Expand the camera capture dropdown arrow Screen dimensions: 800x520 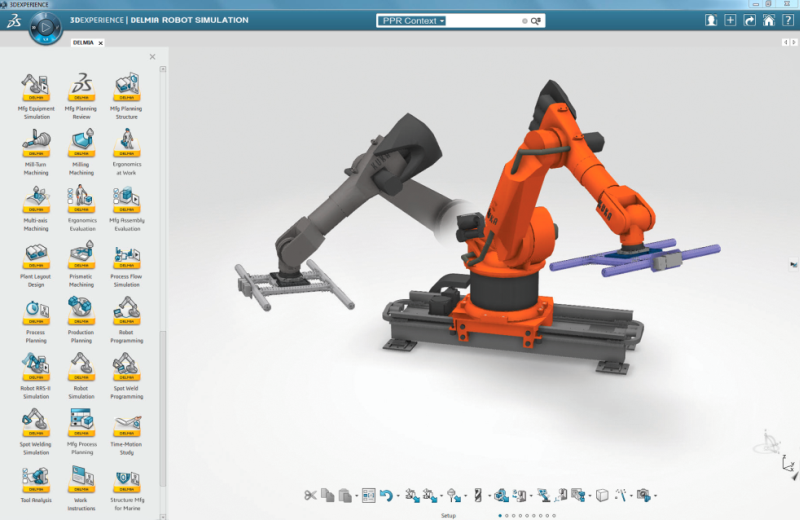click(x=656, y=496)
